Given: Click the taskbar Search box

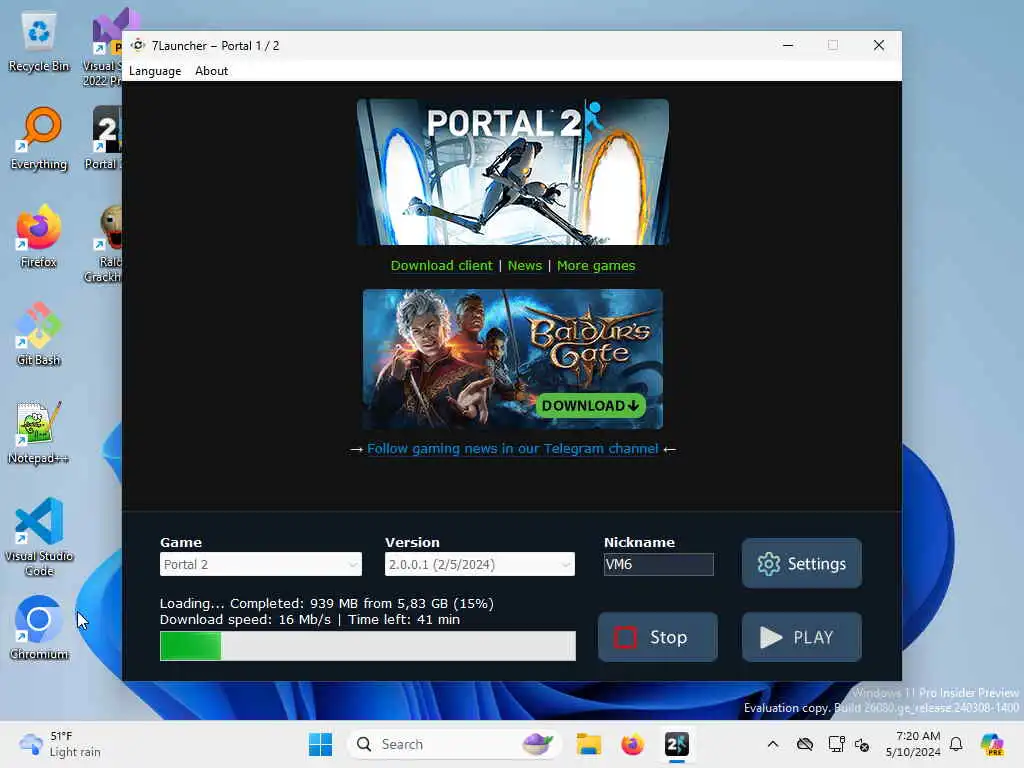Looking at the screenshot, I should (x=455, y=744).
